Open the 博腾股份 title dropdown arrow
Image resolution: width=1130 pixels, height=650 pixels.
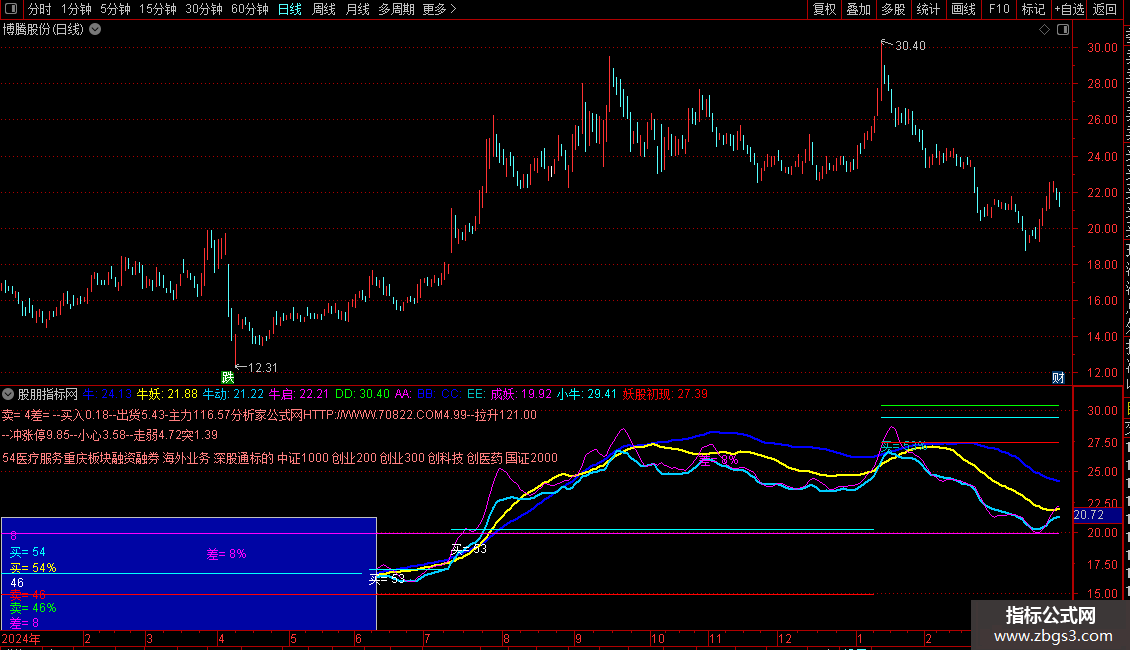[95, 30]
